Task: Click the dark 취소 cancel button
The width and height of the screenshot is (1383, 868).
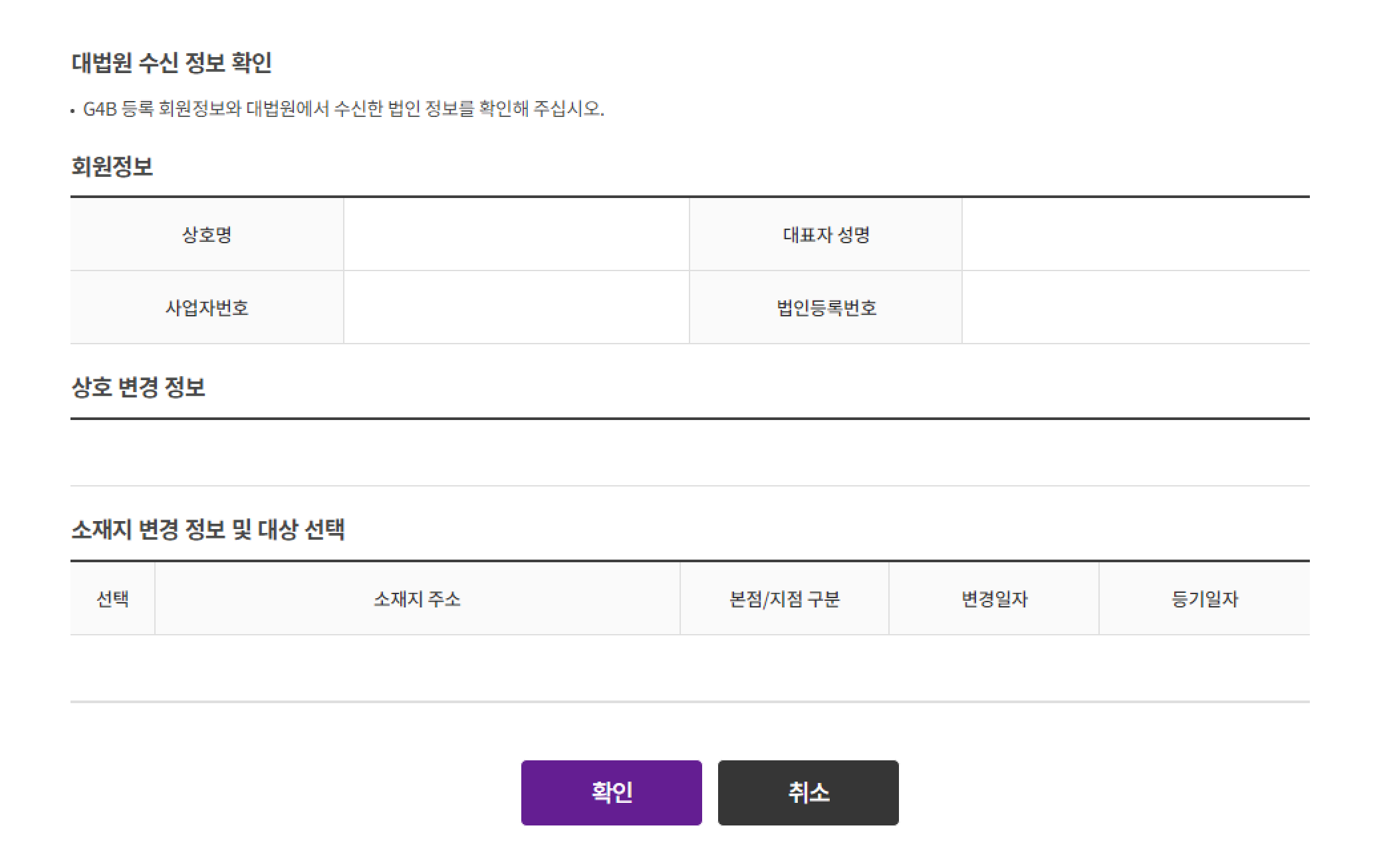Action: [808, 793]
